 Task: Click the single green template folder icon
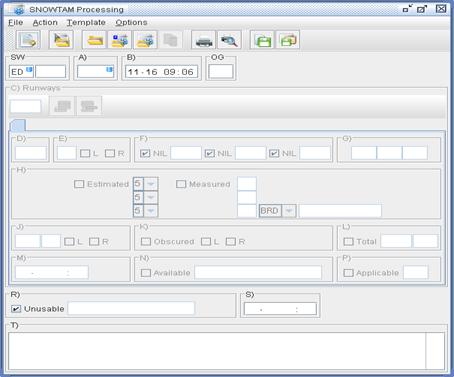coord(262,40)
